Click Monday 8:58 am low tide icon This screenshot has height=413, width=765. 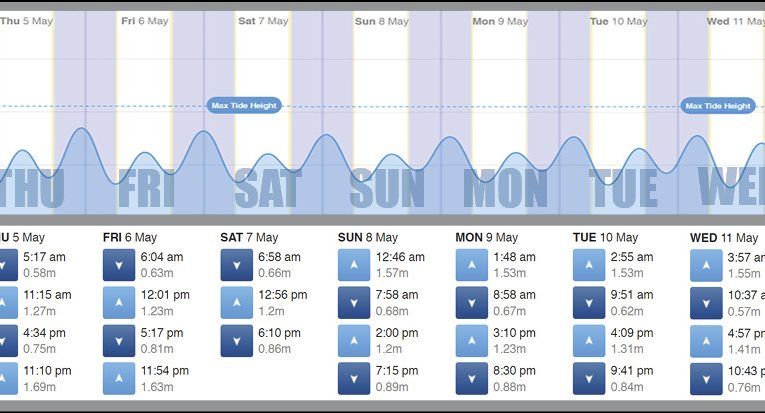pos(471,302)
